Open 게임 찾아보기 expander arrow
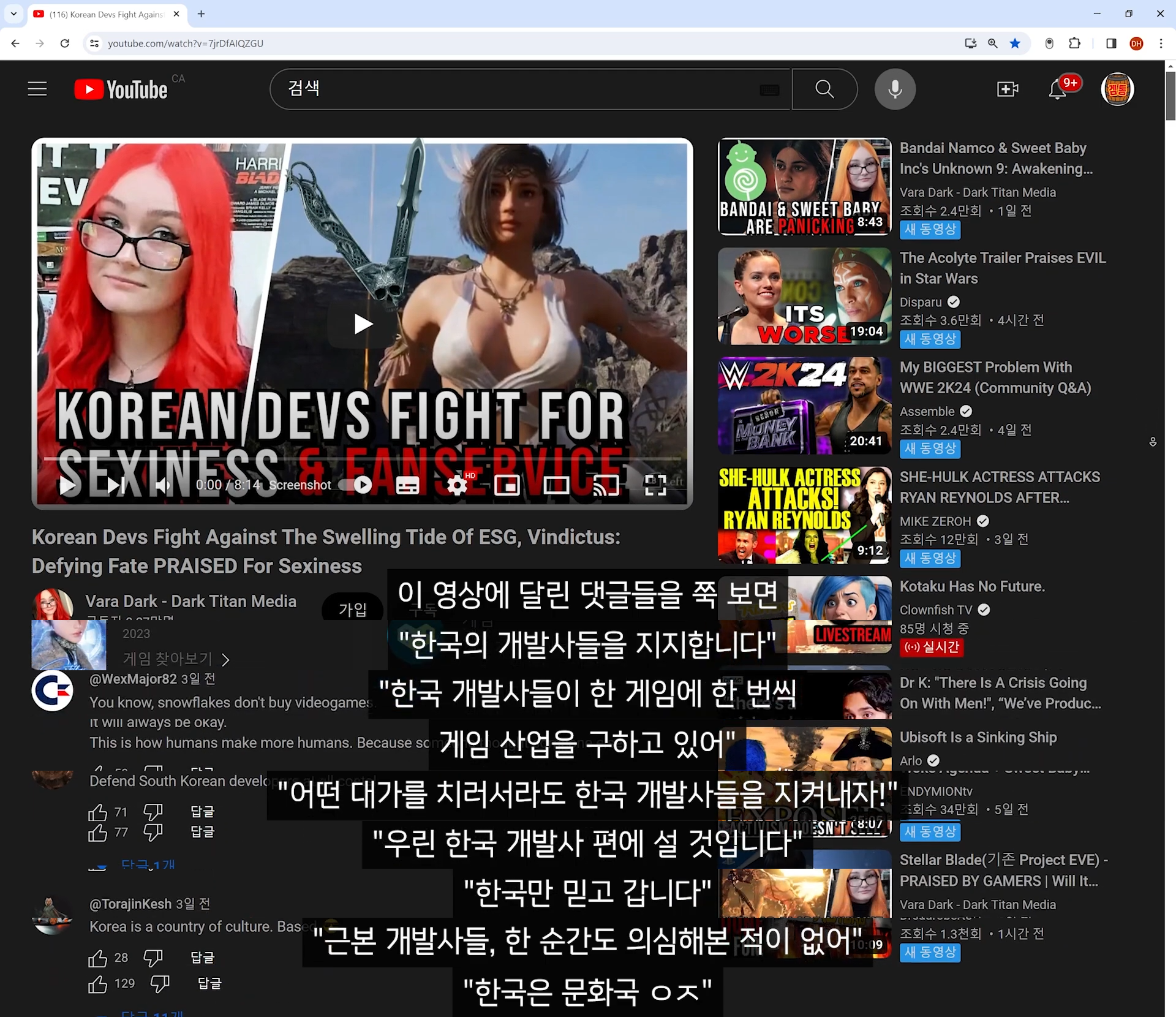Image resolution: width=1176 pixels, height=1017 pixels. point(225,660)
